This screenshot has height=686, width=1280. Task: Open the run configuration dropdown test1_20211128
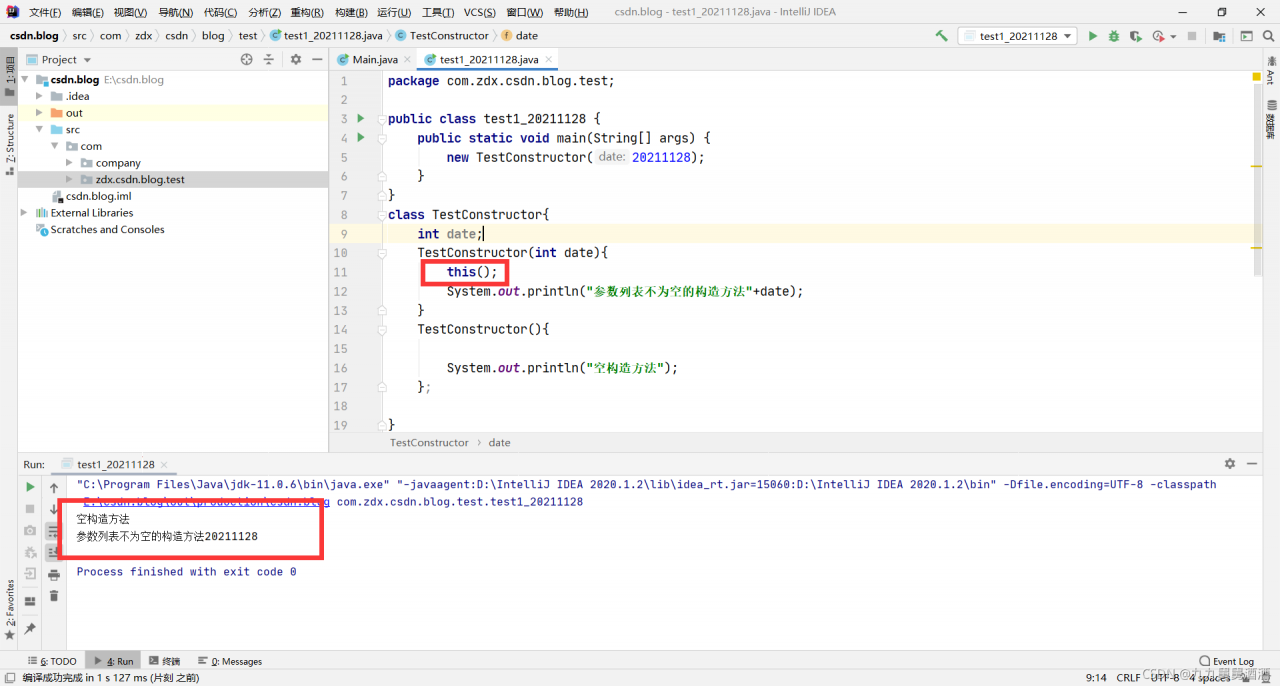coord(1017,36)
